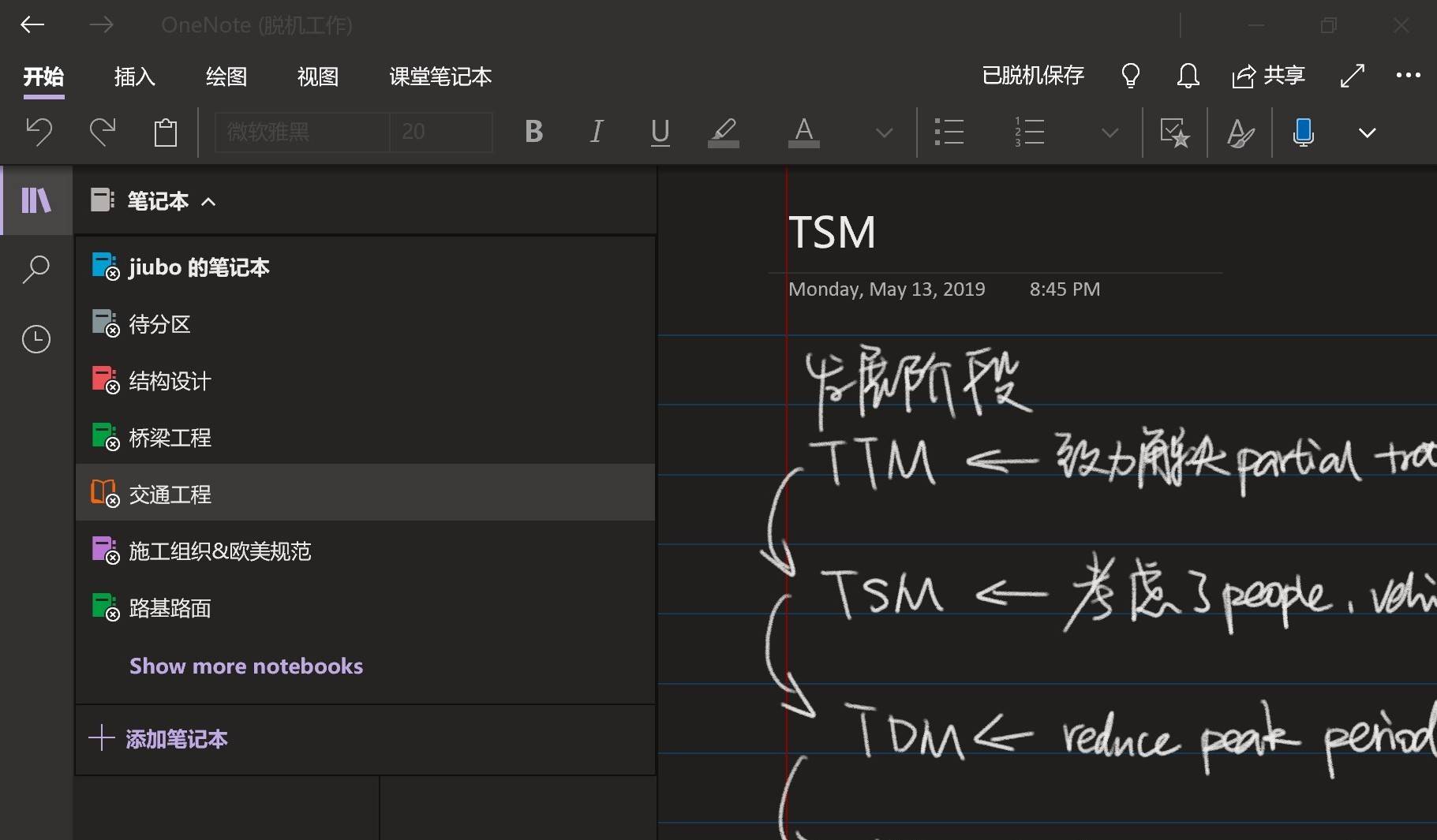
Task: Open the 路基路面 notebook
Action: [x=365, y=608]
